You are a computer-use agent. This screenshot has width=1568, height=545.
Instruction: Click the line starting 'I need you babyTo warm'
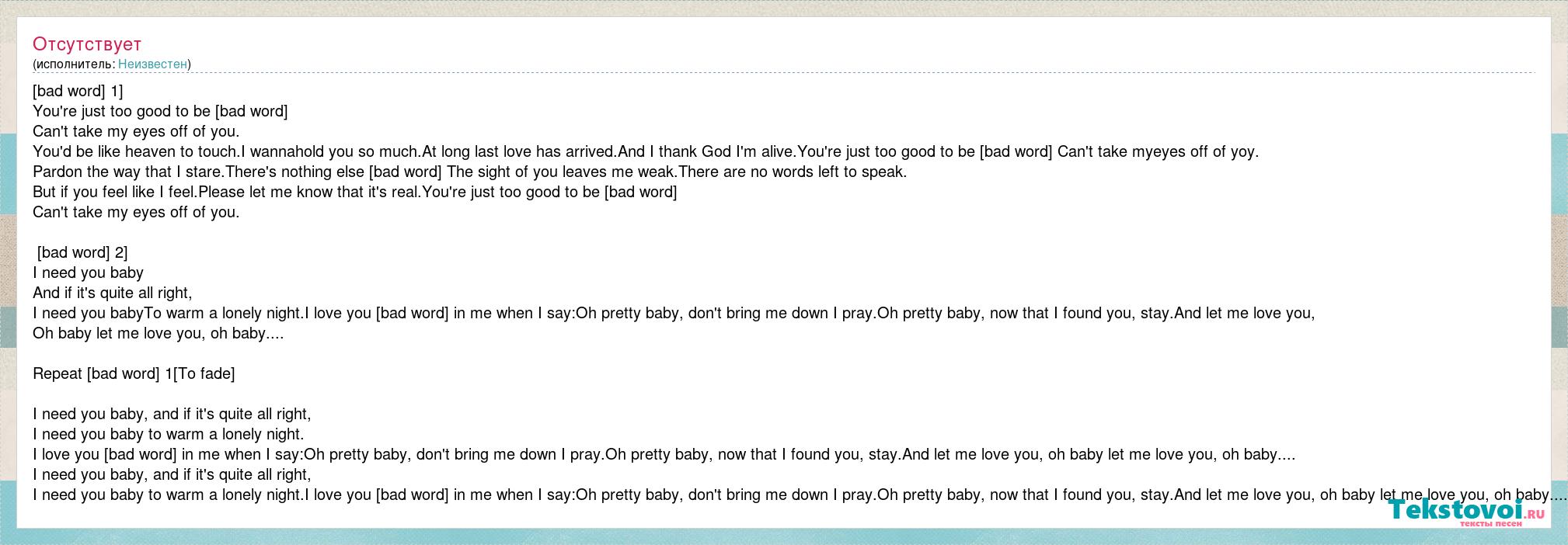[x=674, y=313]
